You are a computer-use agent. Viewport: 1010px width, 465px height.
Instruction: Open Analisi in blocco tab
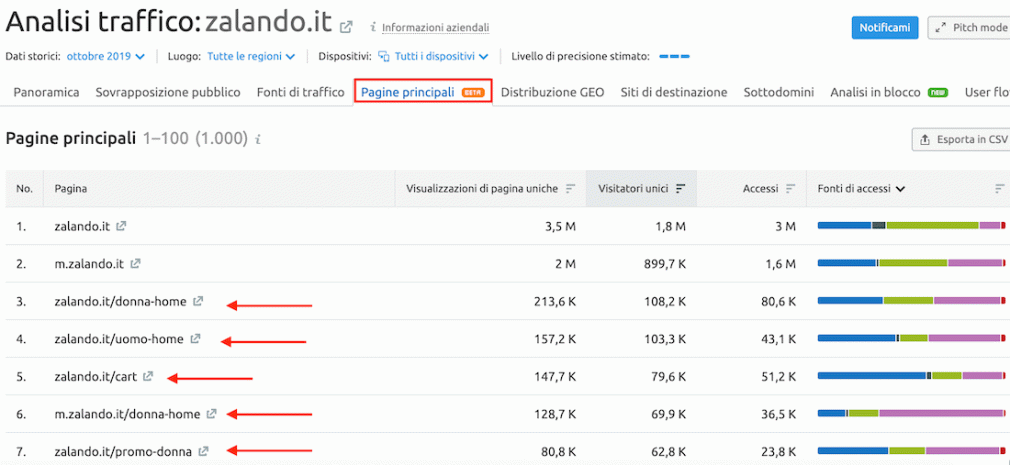click(x=889, y=92)
